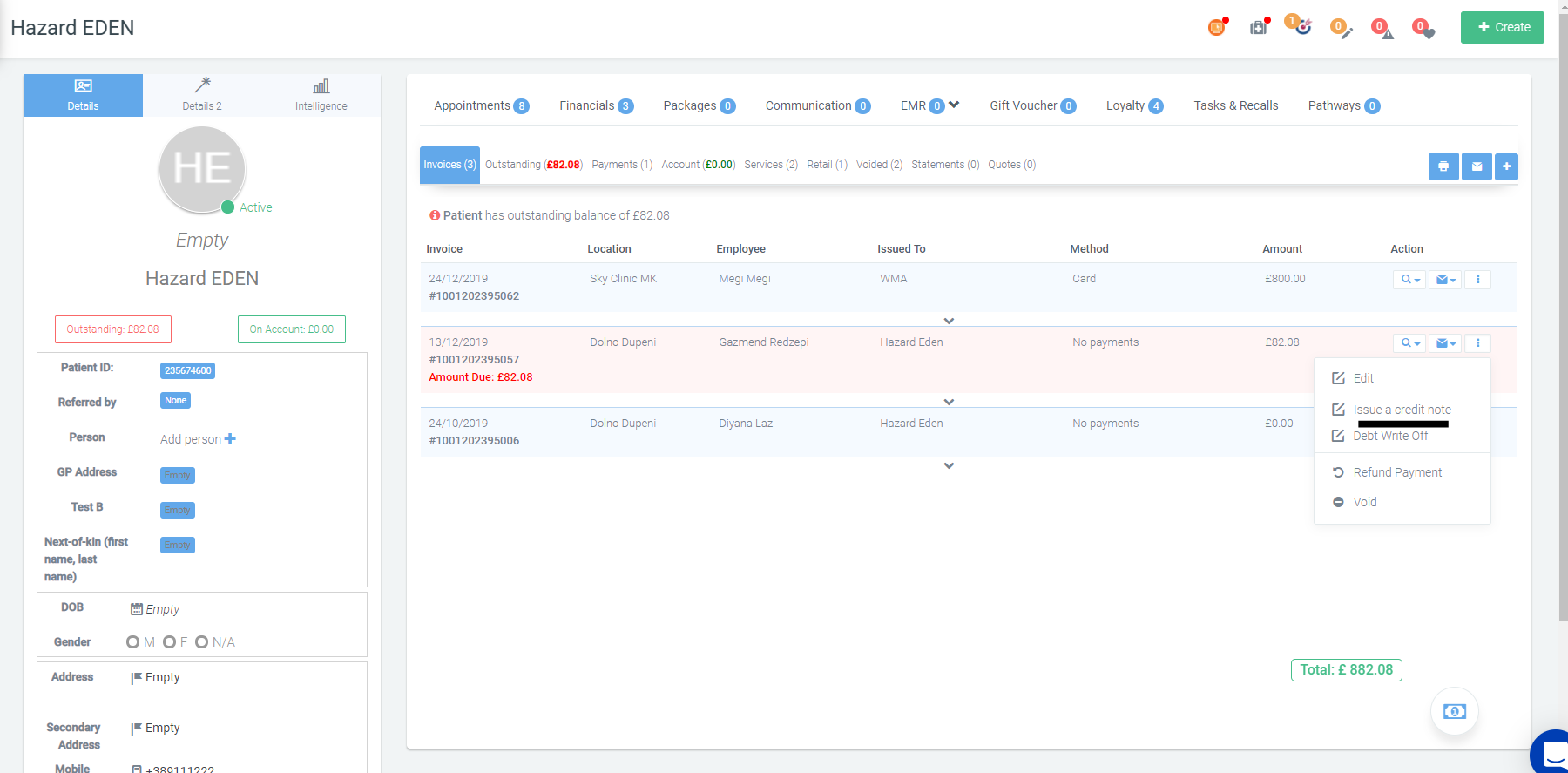Select the Statements (0) sub-tab
This screenshot has width=1568, height=773.
coord(945,165)
